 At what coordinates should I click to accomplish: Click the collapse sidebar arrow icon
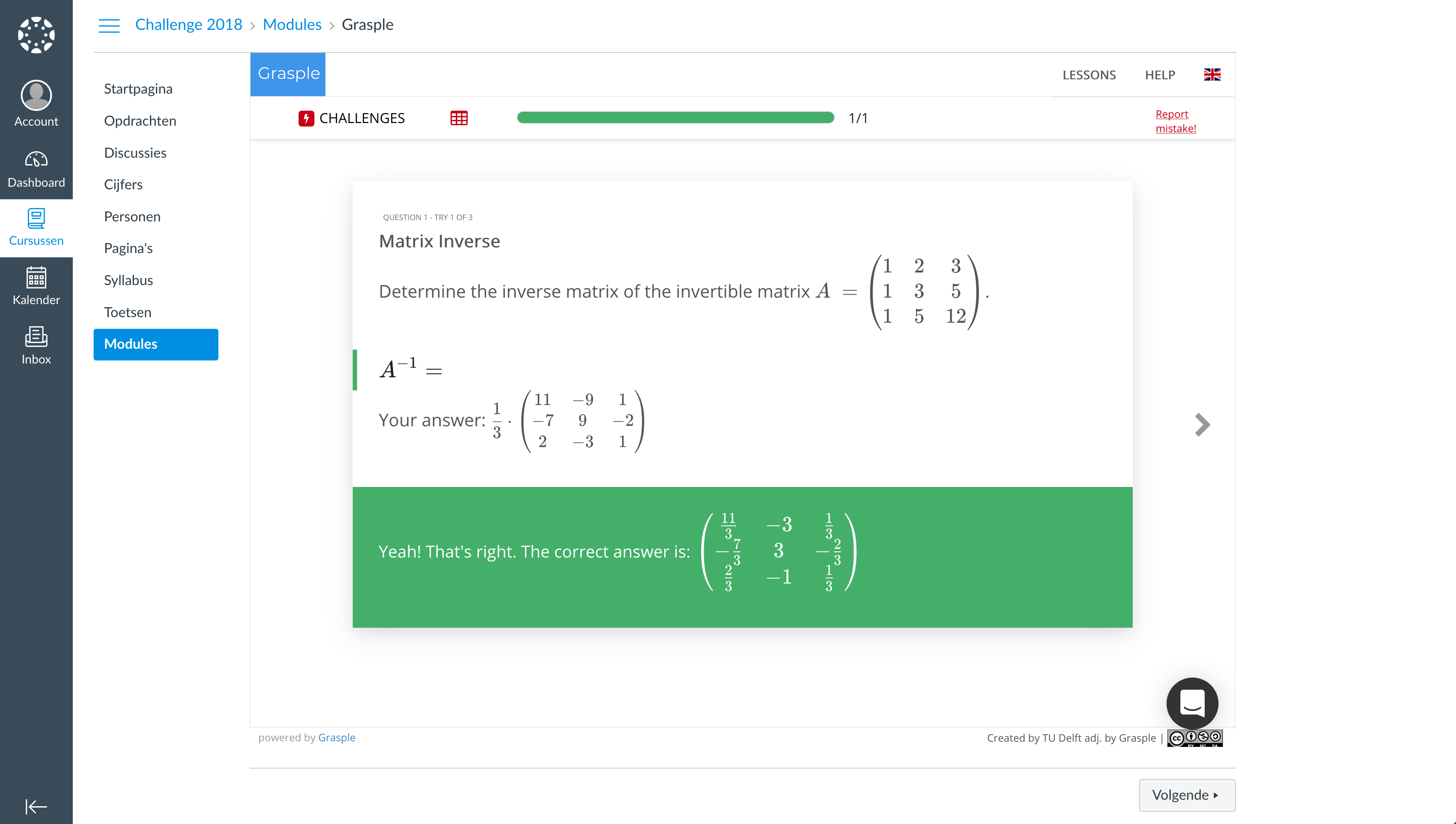[x=35, y=806]
